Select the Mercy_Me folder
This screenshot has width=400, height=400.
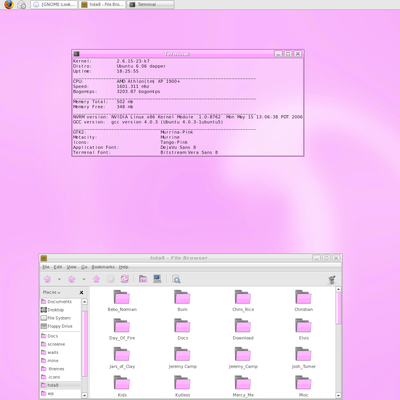point(243,387)
